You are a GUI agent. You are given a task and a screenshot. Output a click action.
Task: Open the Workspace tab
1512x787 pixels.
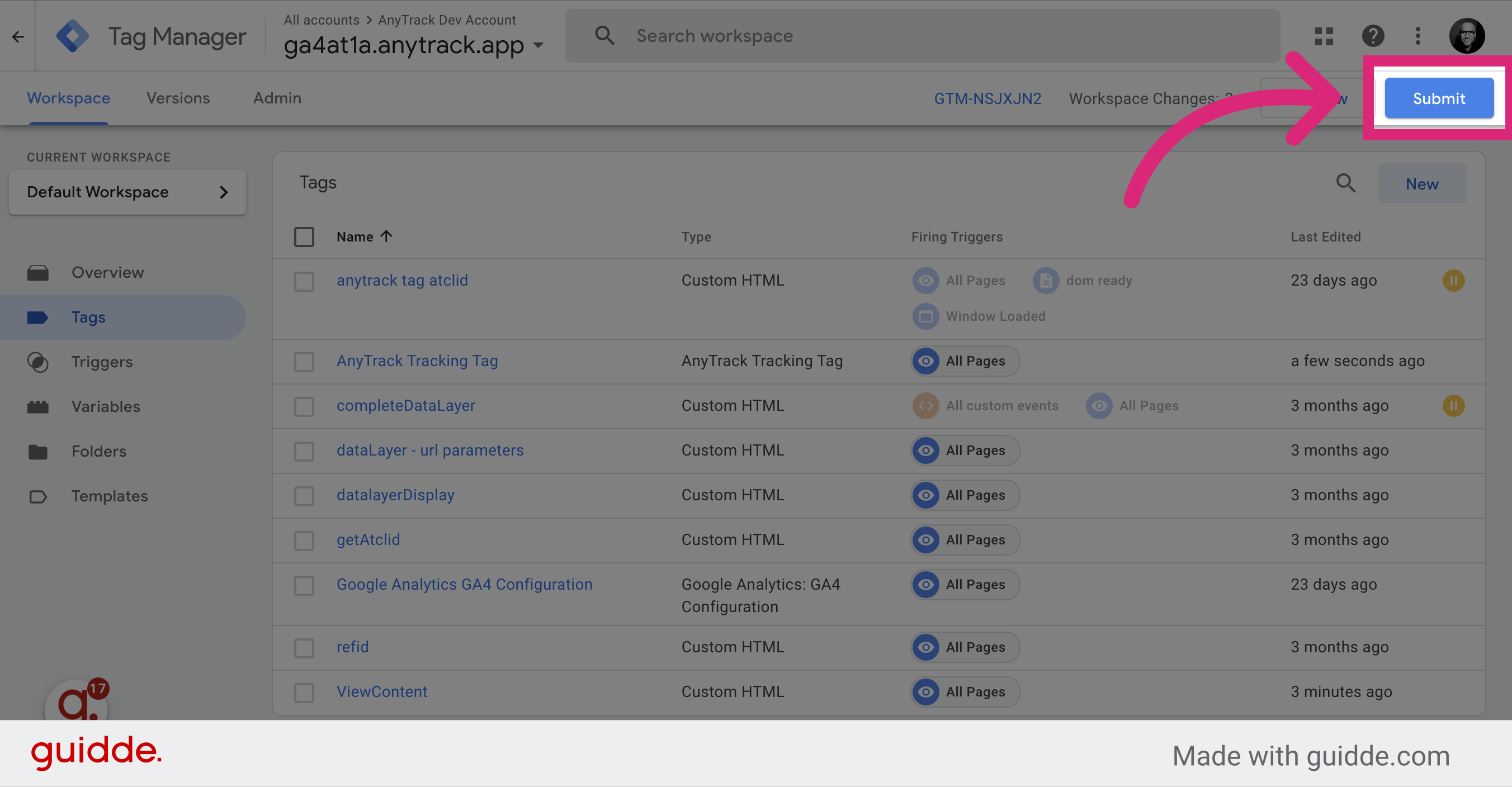click(x=68, y=98)
